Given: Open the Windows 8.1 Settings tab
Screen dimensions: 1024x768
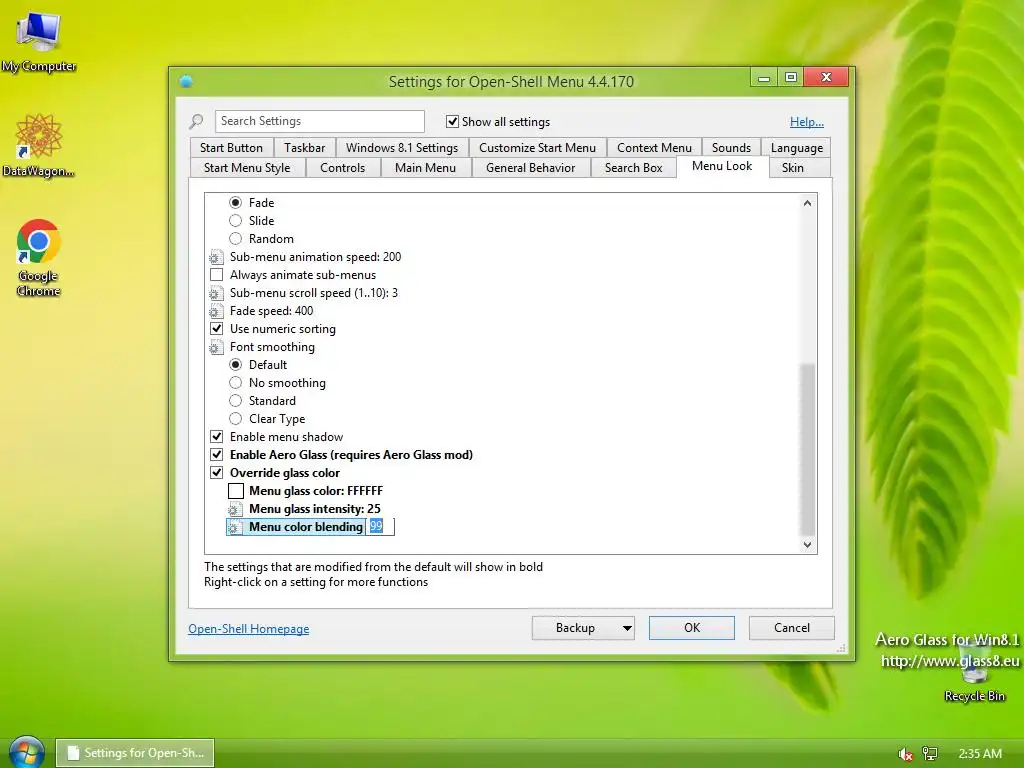Looking at the screenshot, I should click(x=402, y=148).
